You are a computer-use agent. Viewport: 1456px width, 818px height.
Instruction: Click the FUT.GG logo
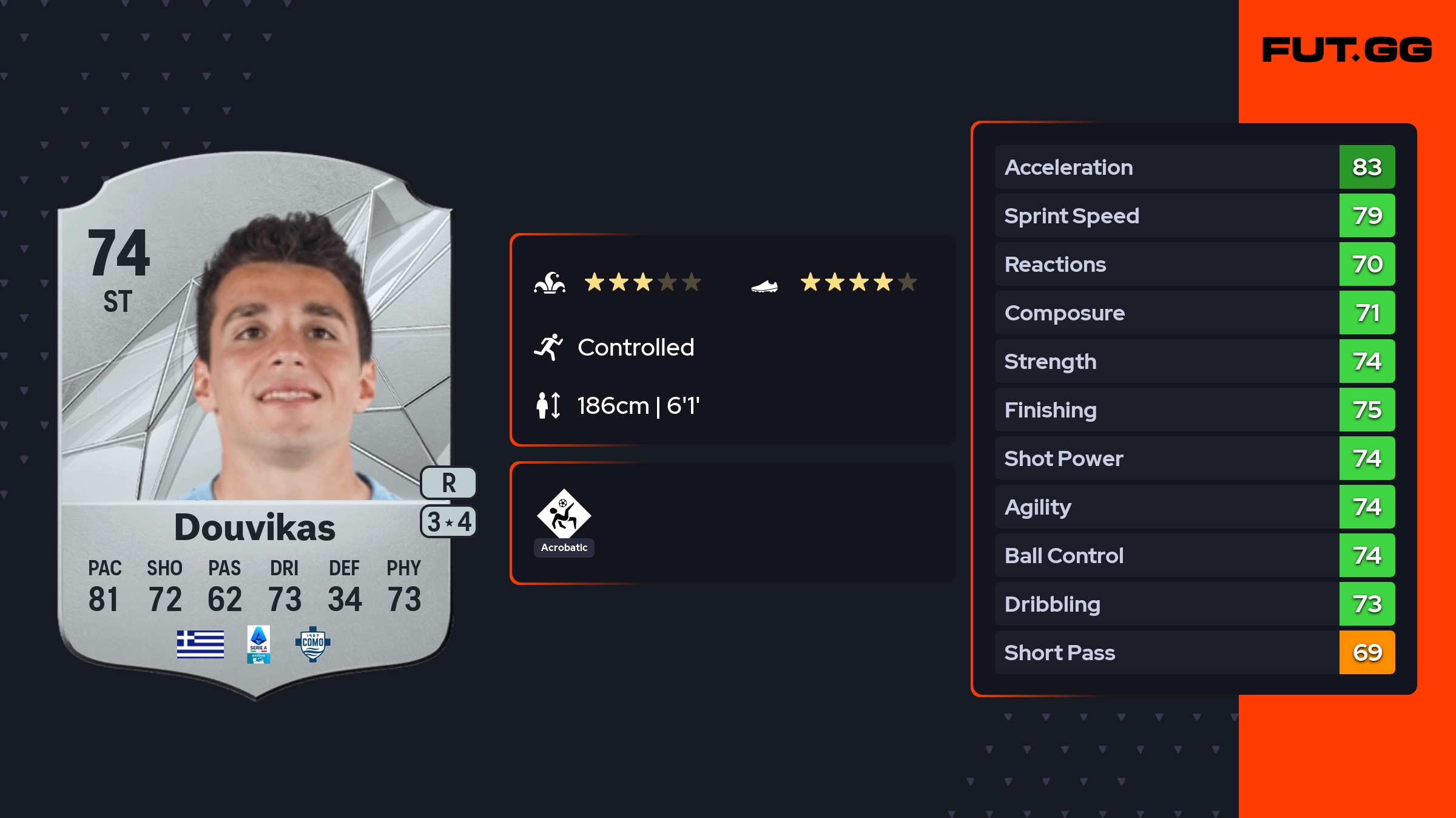tap(1347, 50)
